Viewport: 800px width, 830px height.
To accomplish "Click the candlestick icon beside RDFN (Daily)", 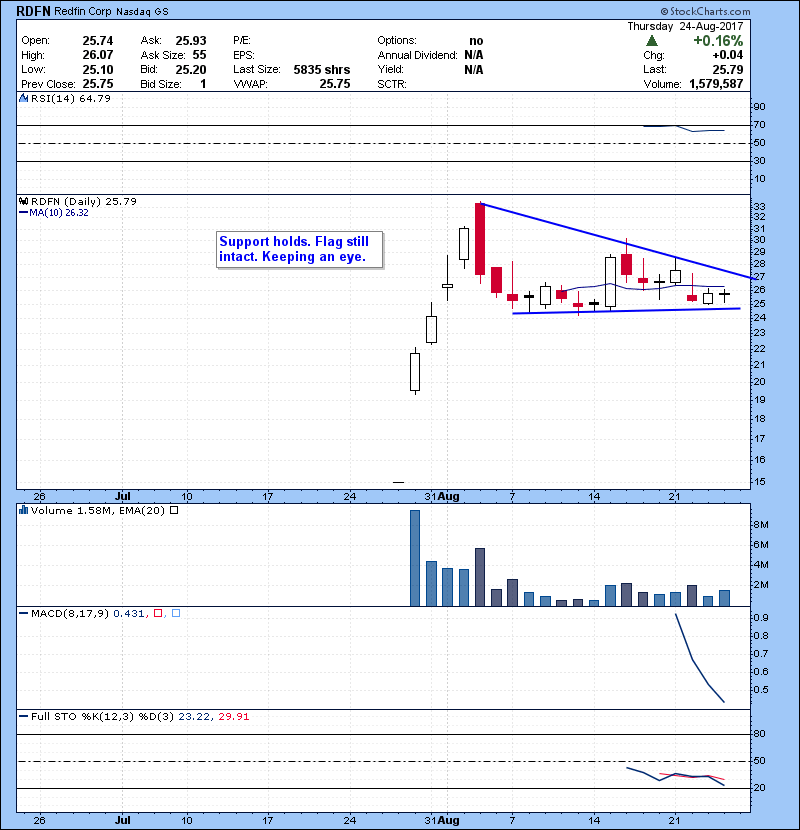I will click(23, 201).
